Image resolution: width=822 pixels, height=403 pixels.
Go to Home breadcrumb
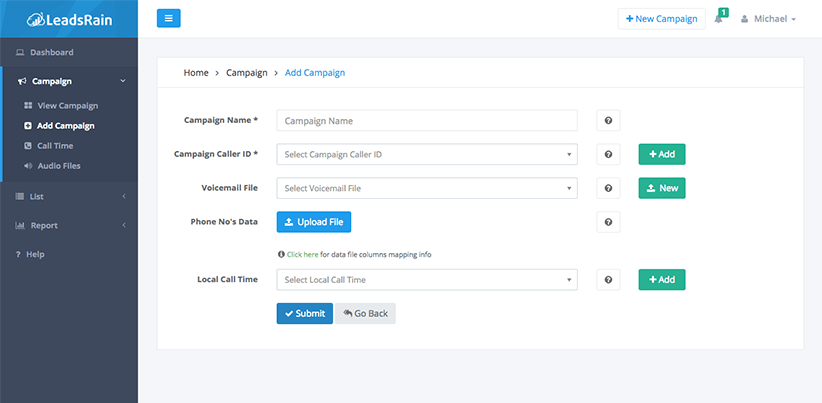[196, 73]
